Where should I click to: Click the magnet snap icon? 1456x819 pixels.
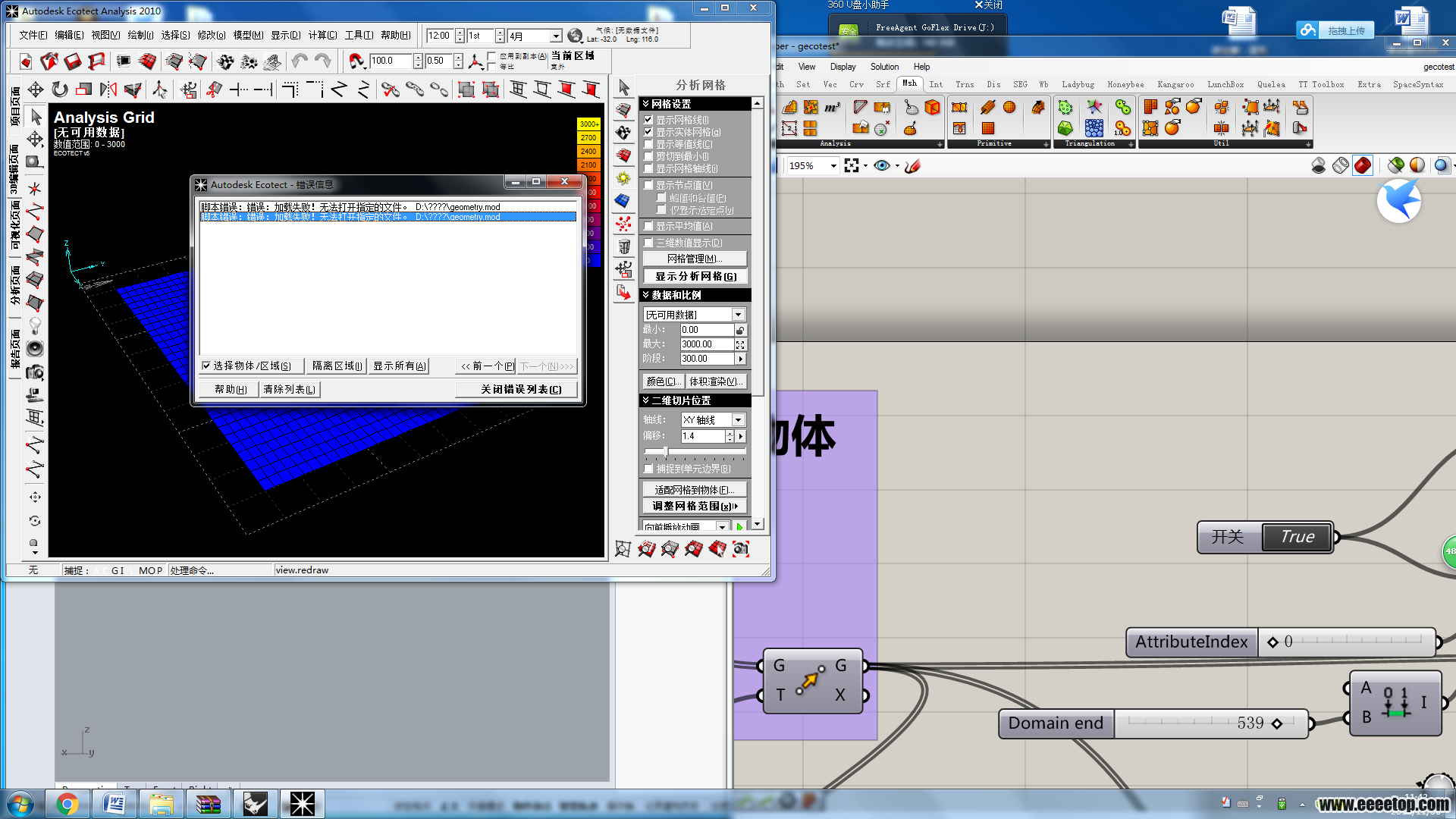356,61
